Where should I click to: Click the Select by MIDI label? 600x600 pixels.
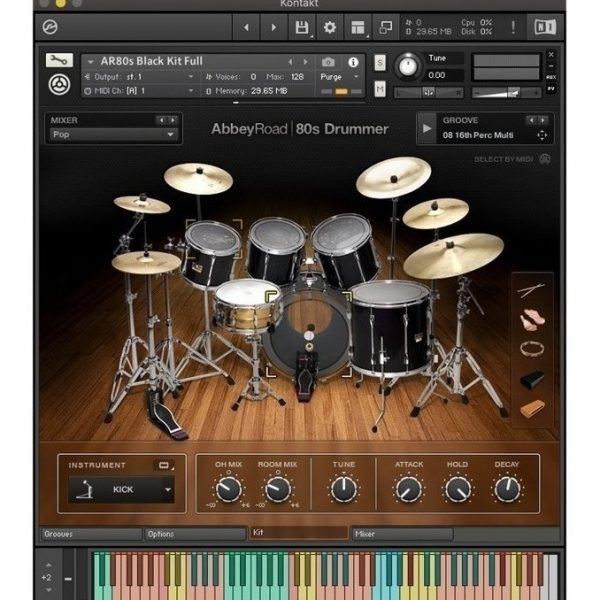[503, 159]
